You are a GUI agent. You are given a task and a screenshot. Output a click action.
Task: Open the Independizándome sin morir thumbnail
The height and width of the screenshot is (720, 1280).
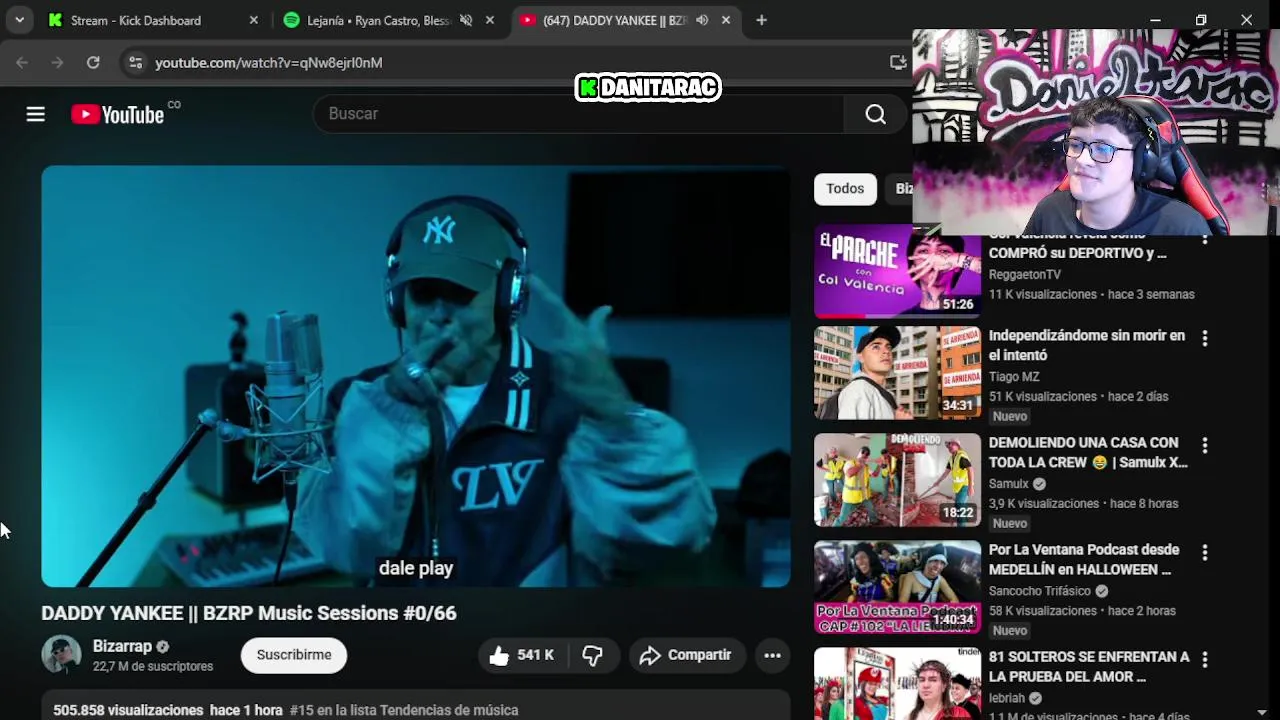coord(898,373)
